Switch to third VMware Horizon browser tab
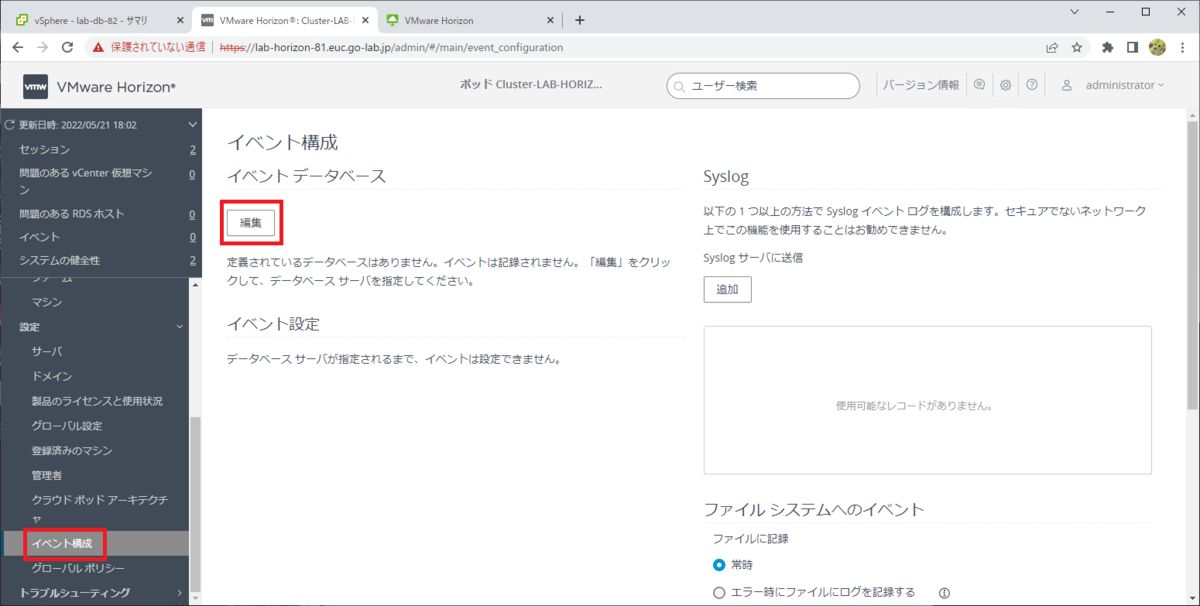The width and height of the screenshot is (1200, 606). coord(470,20)
